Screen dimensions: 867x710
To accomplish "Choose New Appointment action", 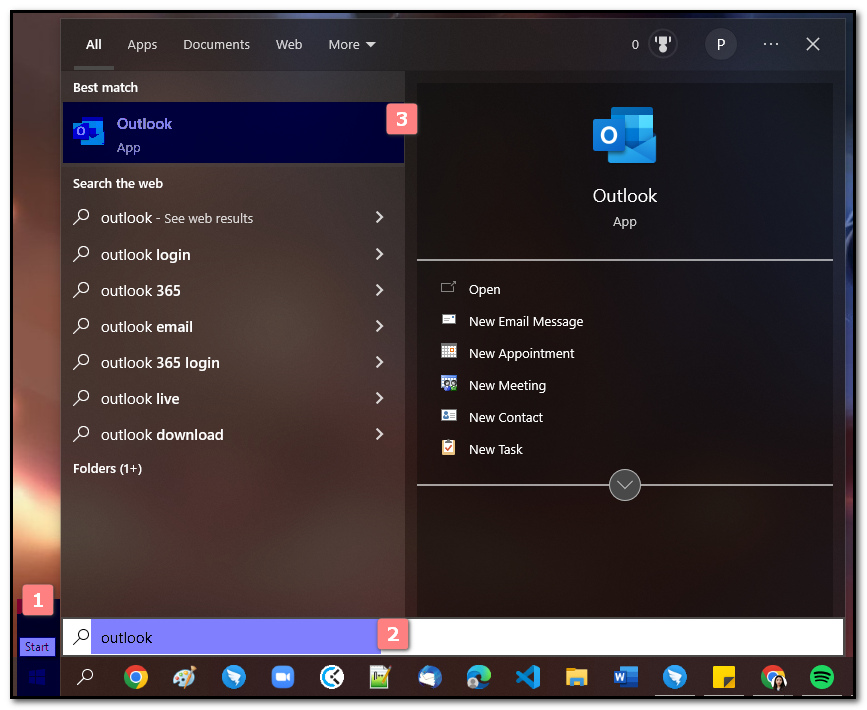I will pos(521,353).
